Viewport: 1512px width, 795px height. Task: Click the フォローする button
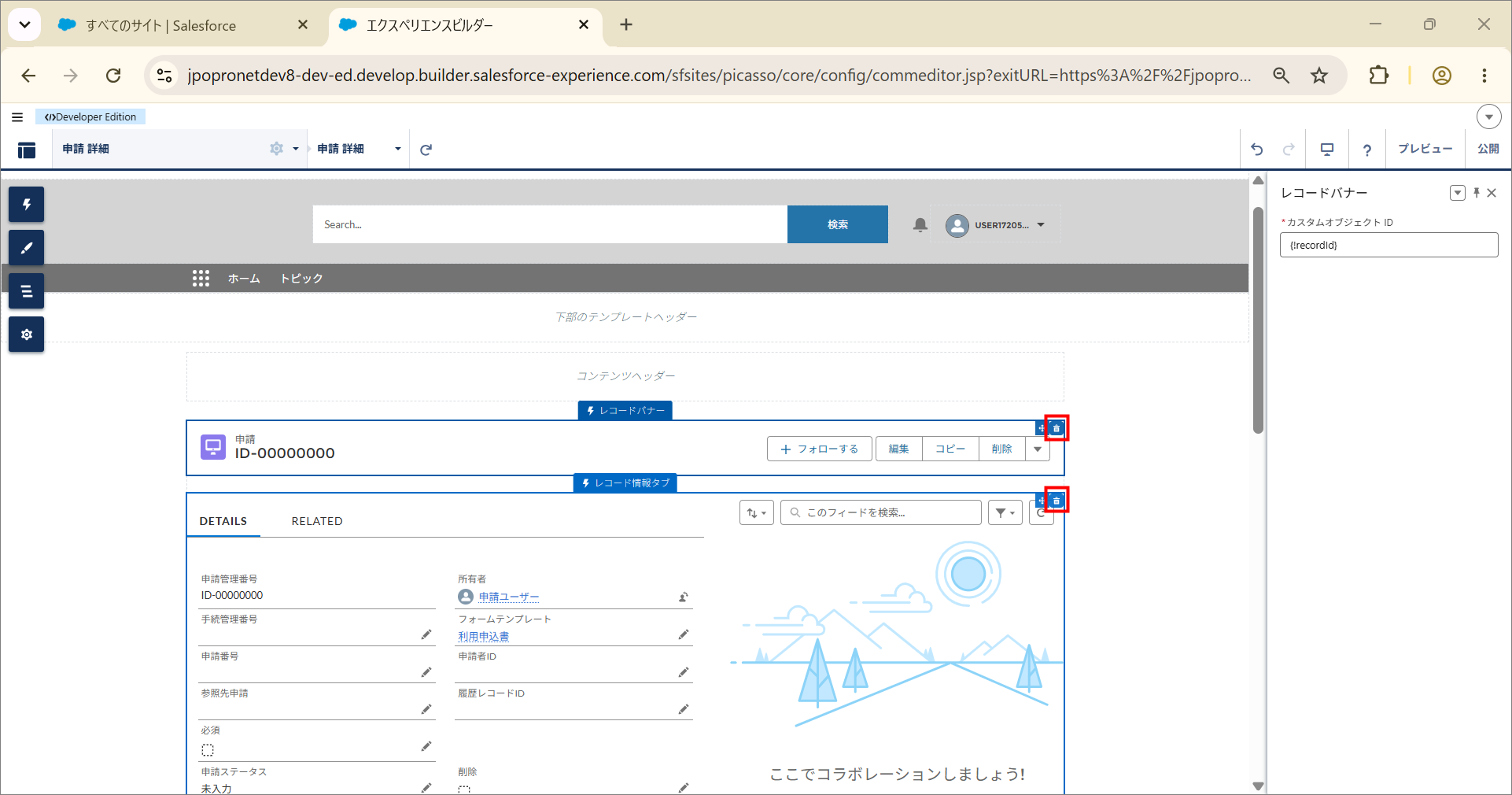pyautogui.click(x=819, y=449)
